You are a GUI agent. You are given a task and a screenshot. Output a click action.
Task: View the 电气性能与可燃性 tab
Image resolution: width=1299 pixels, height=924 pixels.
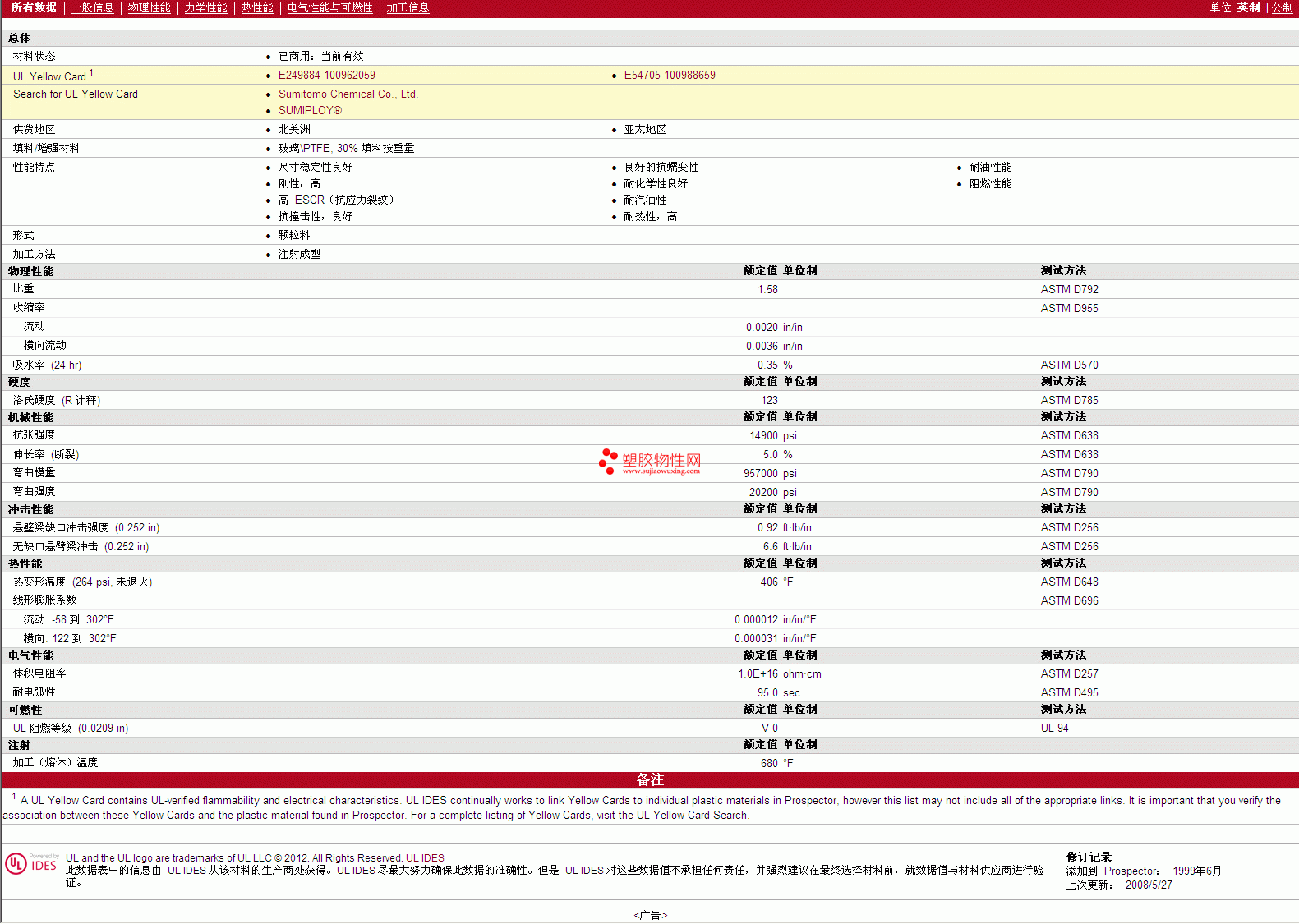329,8
